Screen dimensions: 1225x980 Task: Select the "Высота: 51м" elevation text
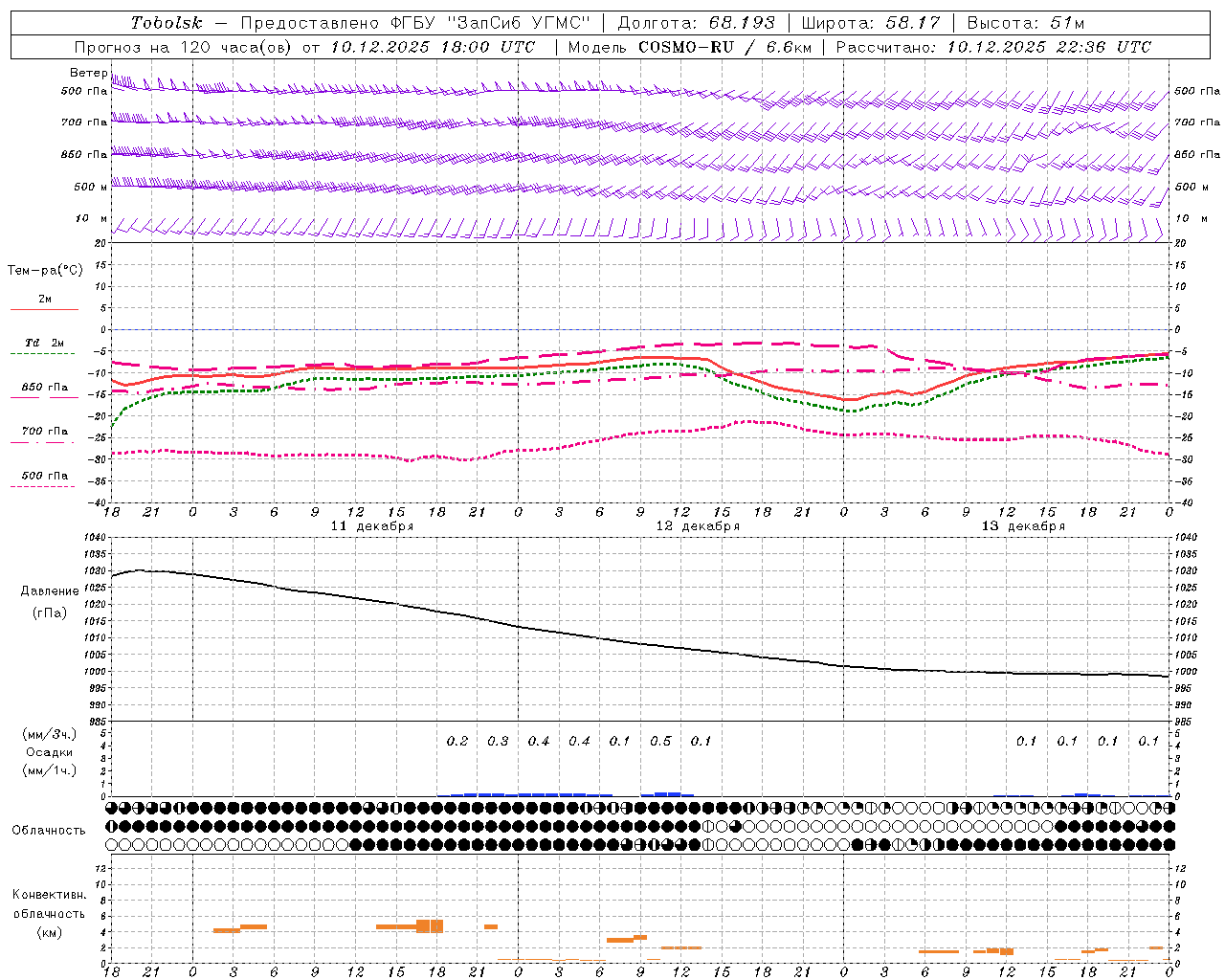tap(1026, 23)
